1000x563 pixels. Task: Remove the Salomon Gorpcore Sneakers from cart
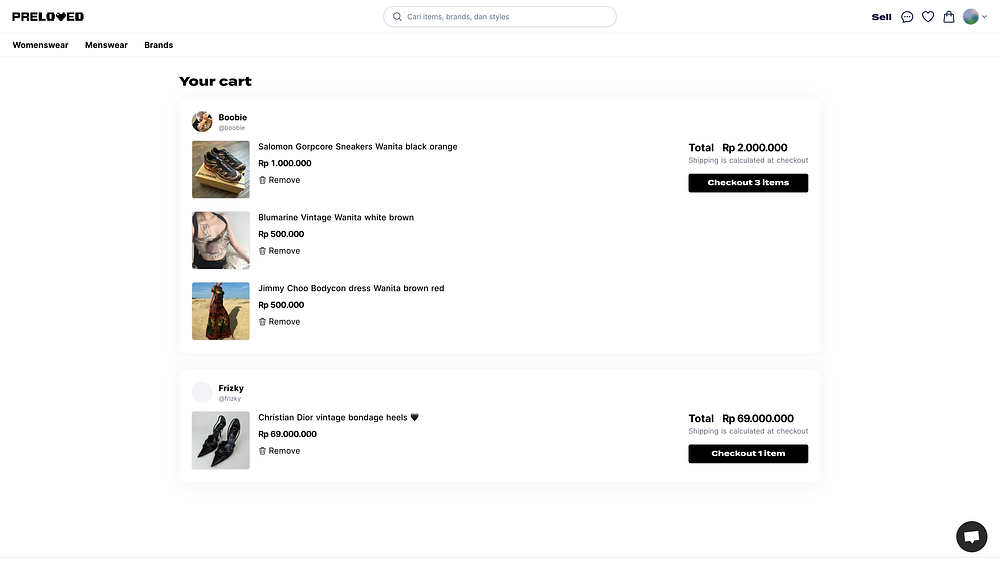[x=279, y=180]
